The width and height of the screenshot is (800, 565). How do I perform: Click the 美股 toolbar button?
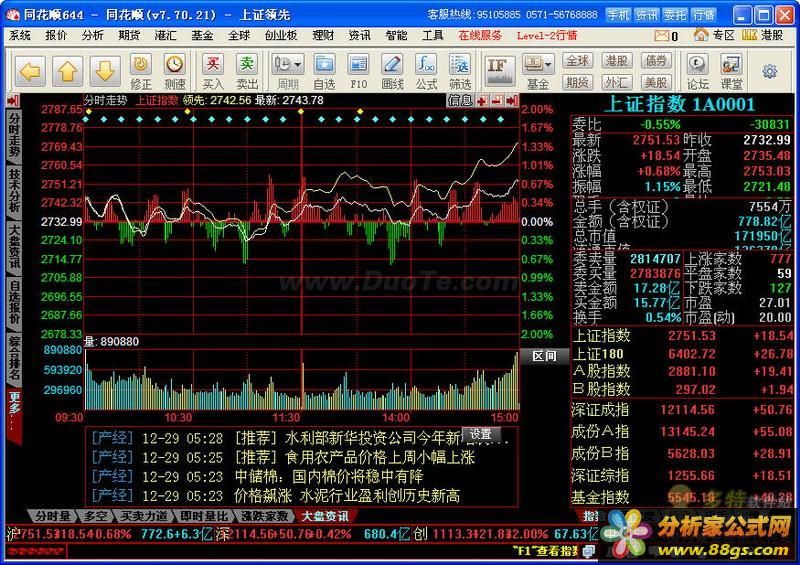tap(656, 82)
